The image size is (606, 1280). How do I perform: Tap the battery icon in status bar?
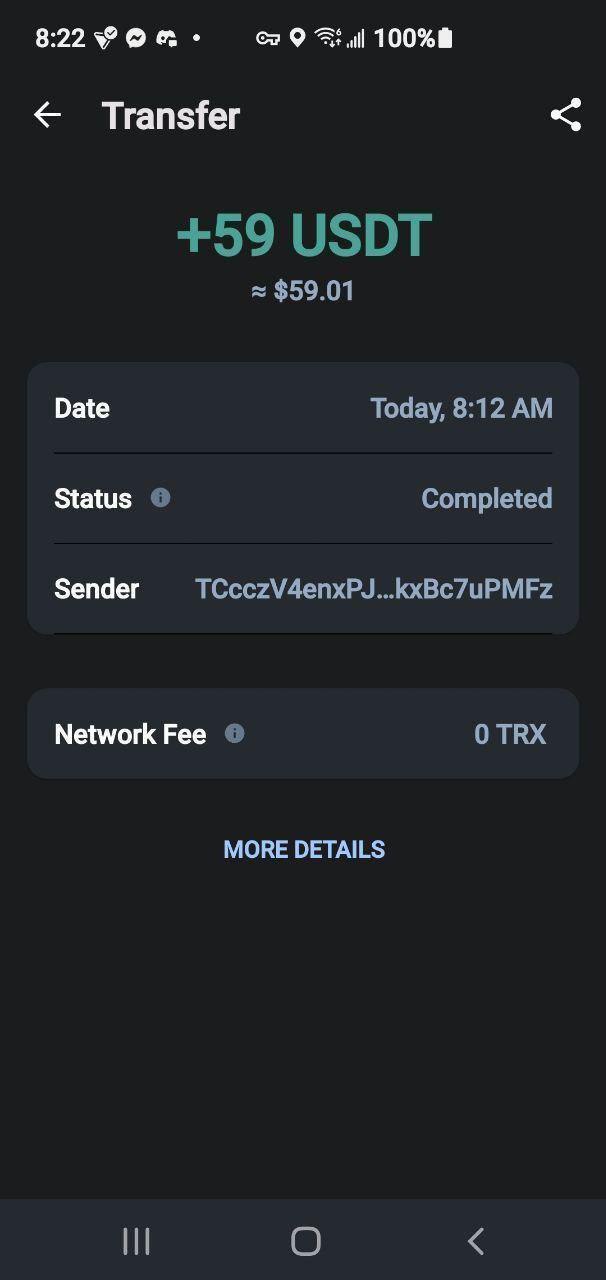coord(445,38)
